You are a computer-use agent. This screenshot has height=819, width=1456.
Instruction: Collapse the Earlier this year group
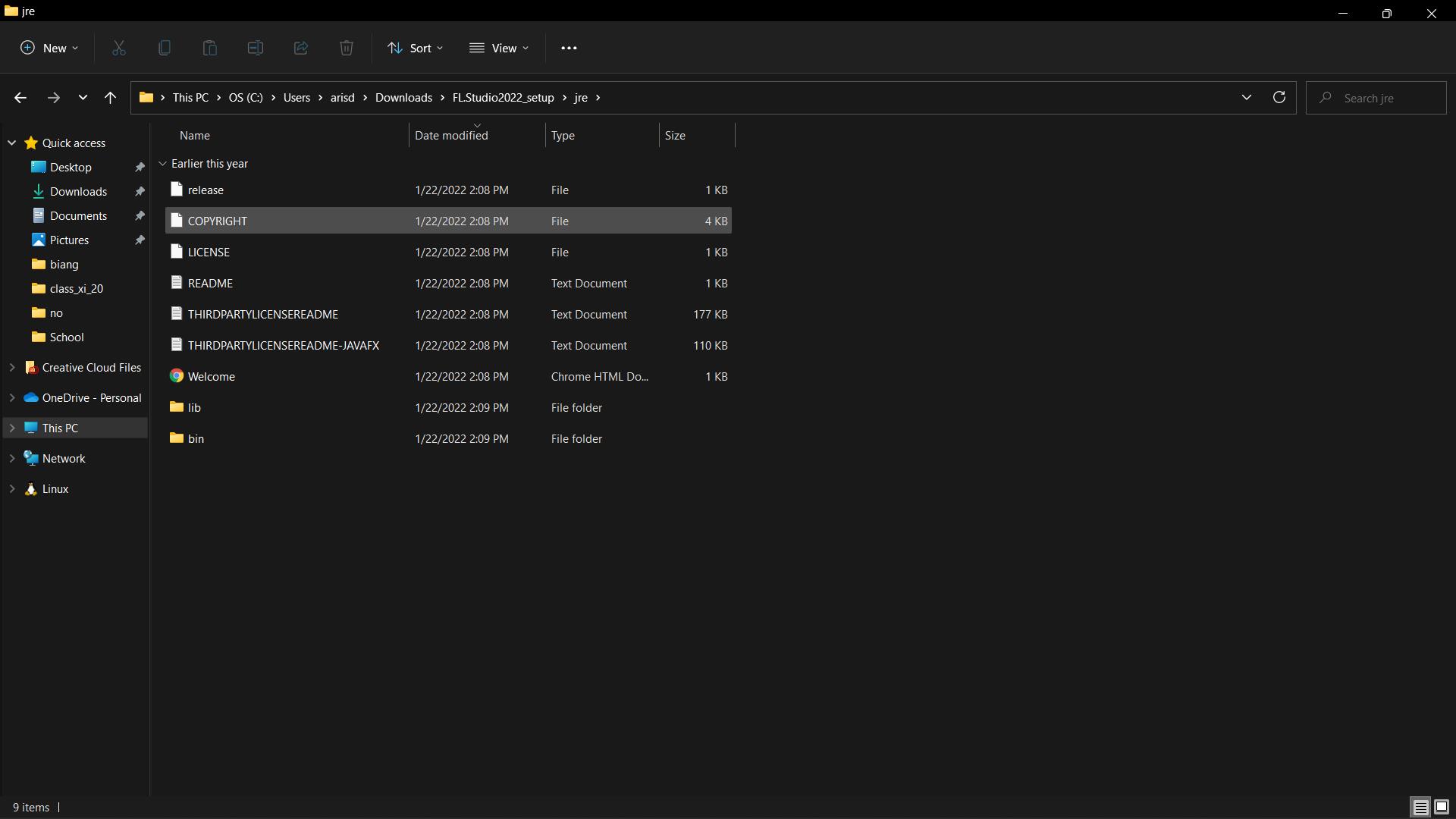click(162, 164)
